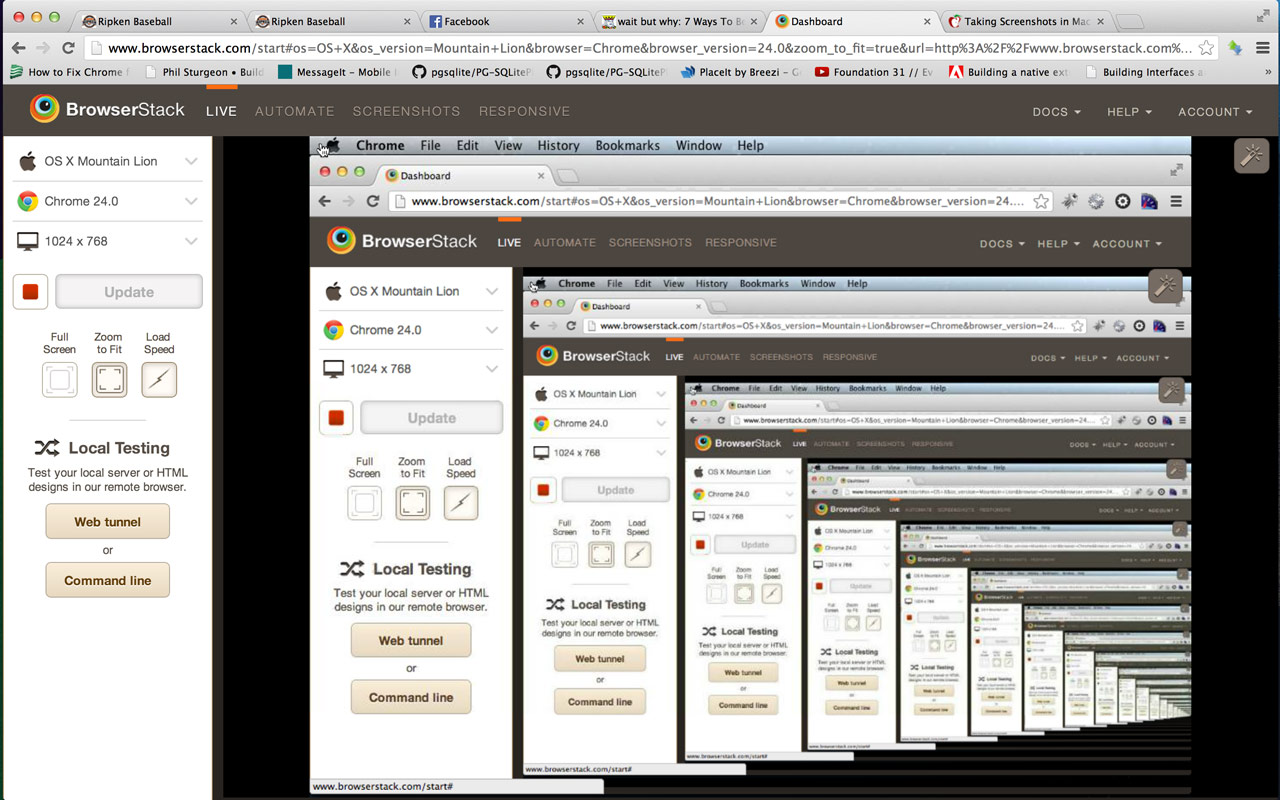The width and height of the screenshot is (1280, 800).
Task: Click the remote browser address bar URL
Action: click(717, 201)
